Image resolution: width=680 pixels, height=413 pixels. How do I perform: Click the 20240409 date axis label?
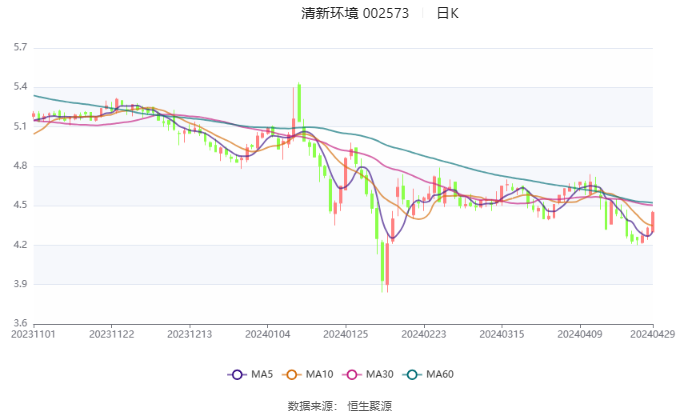tap(580, 334)
